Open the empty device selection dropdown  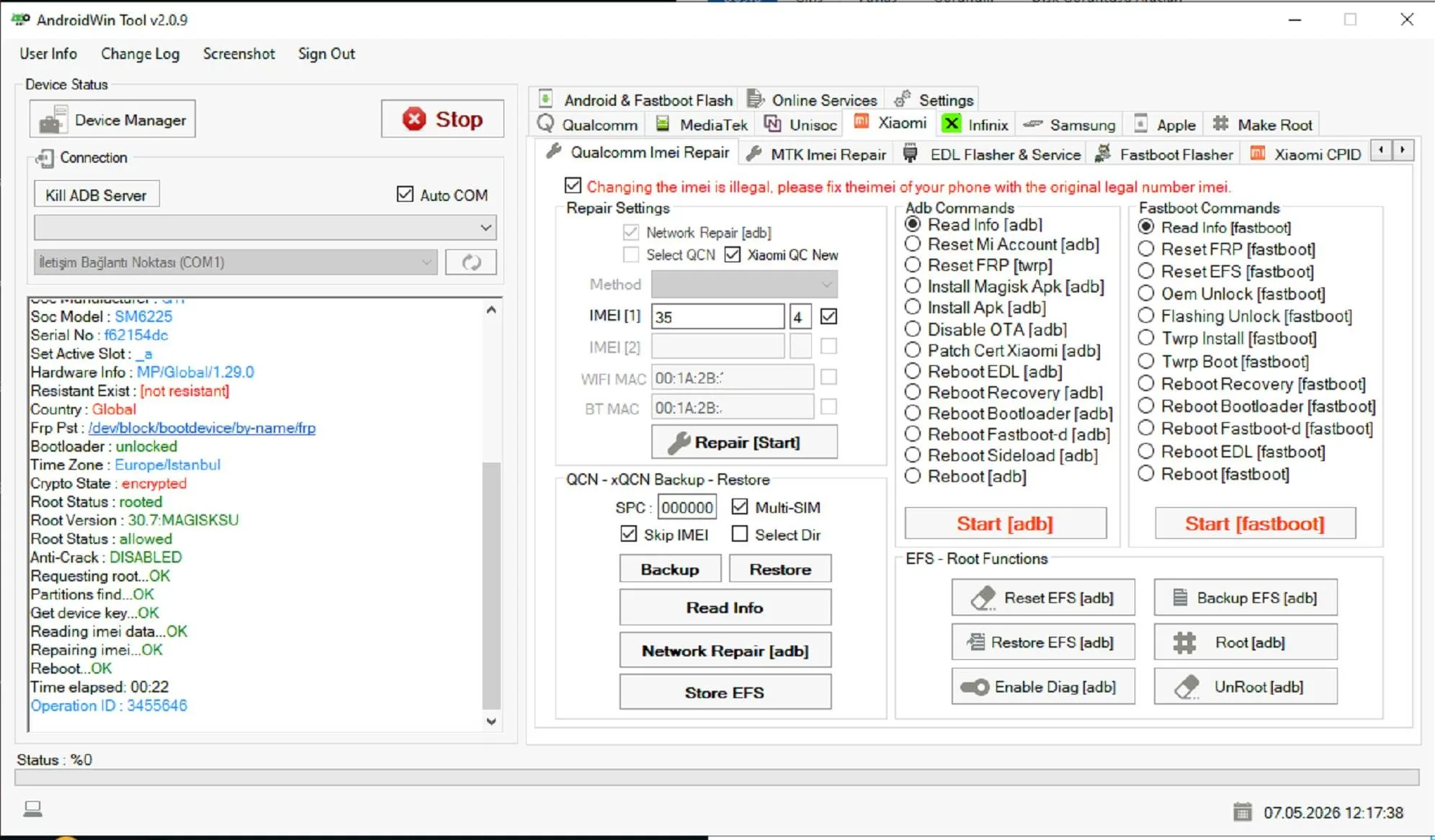pos(265,228)
